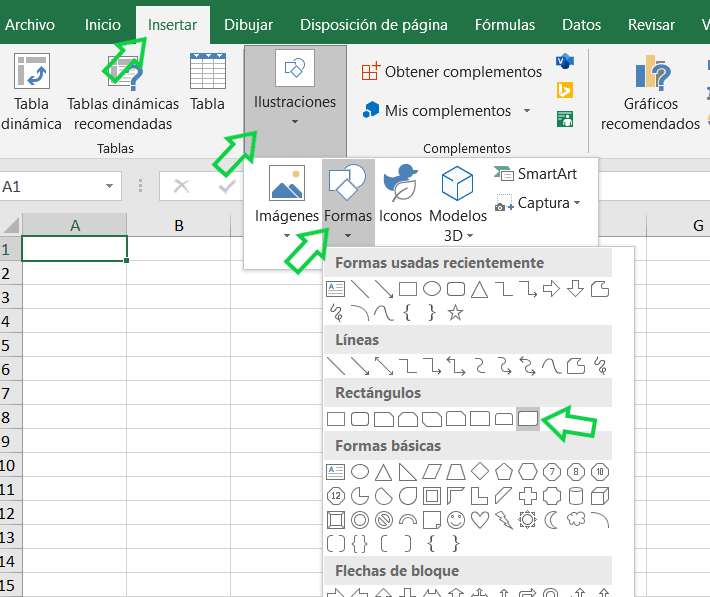Viewport: 710px width, 597px height.
Task: Choose rounded rectangle in Rectángulos section
Action: (x=360, y=419)
